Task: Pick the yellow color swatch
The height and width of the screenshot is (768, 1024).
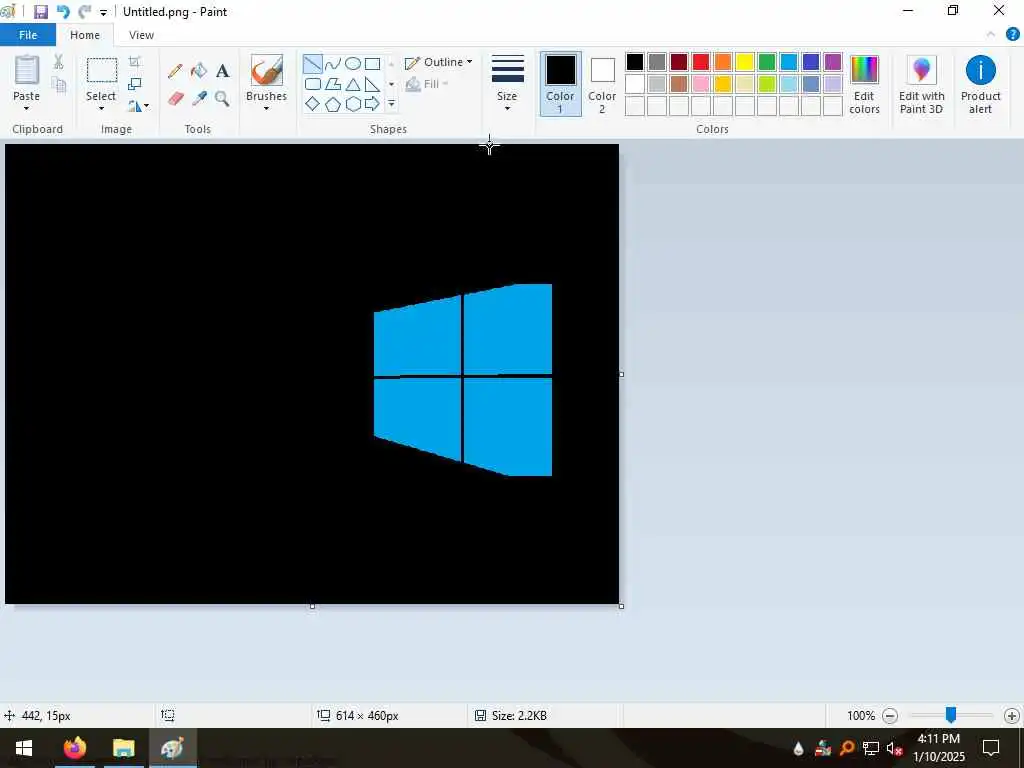Action: tap(744, 62)
